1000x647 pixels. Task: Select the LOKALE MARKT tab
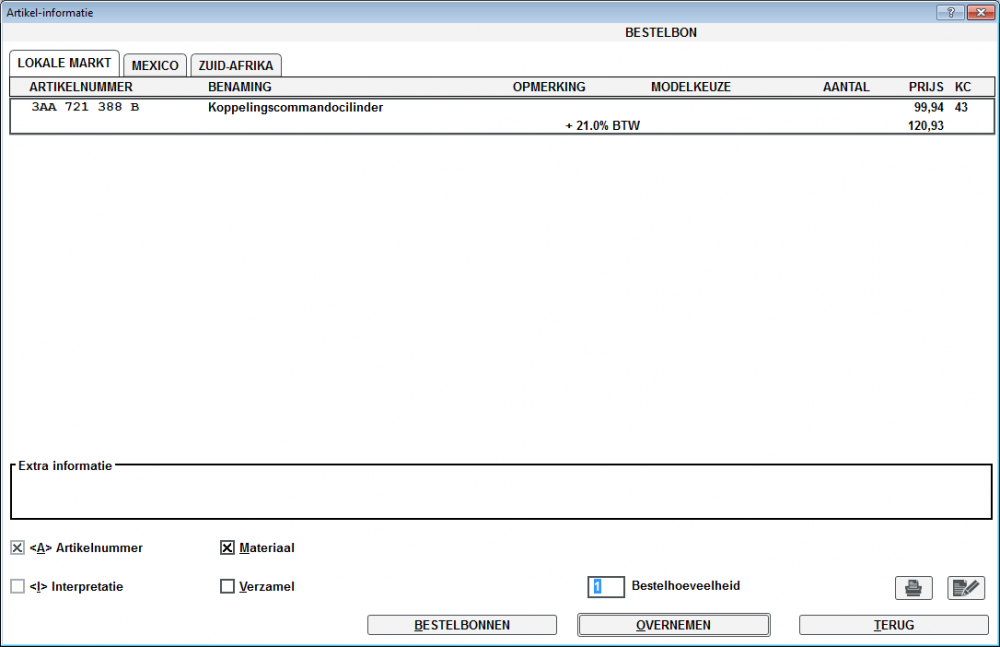(x=64, y=63)
